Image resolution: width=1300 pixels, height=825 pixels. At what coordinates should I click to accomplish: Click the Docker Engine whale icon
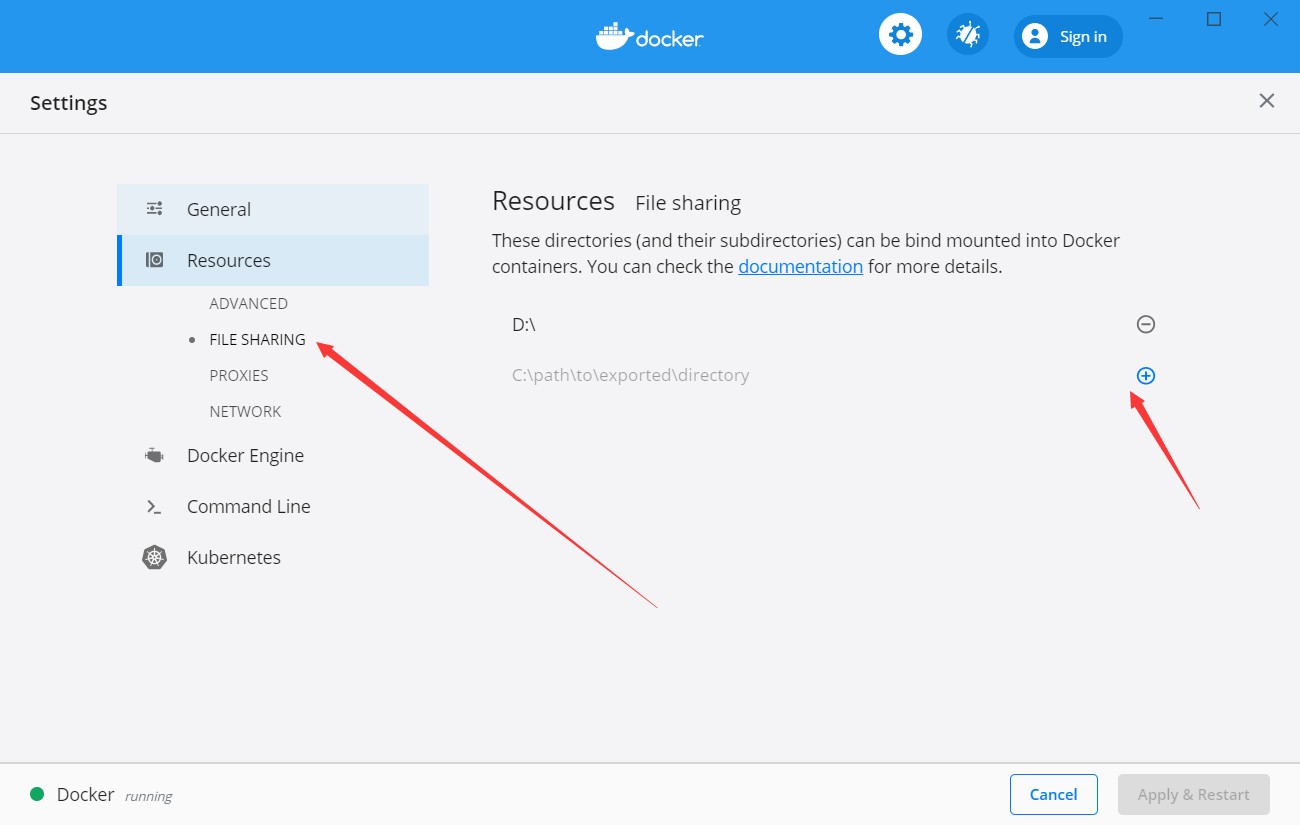pos(154,455)
